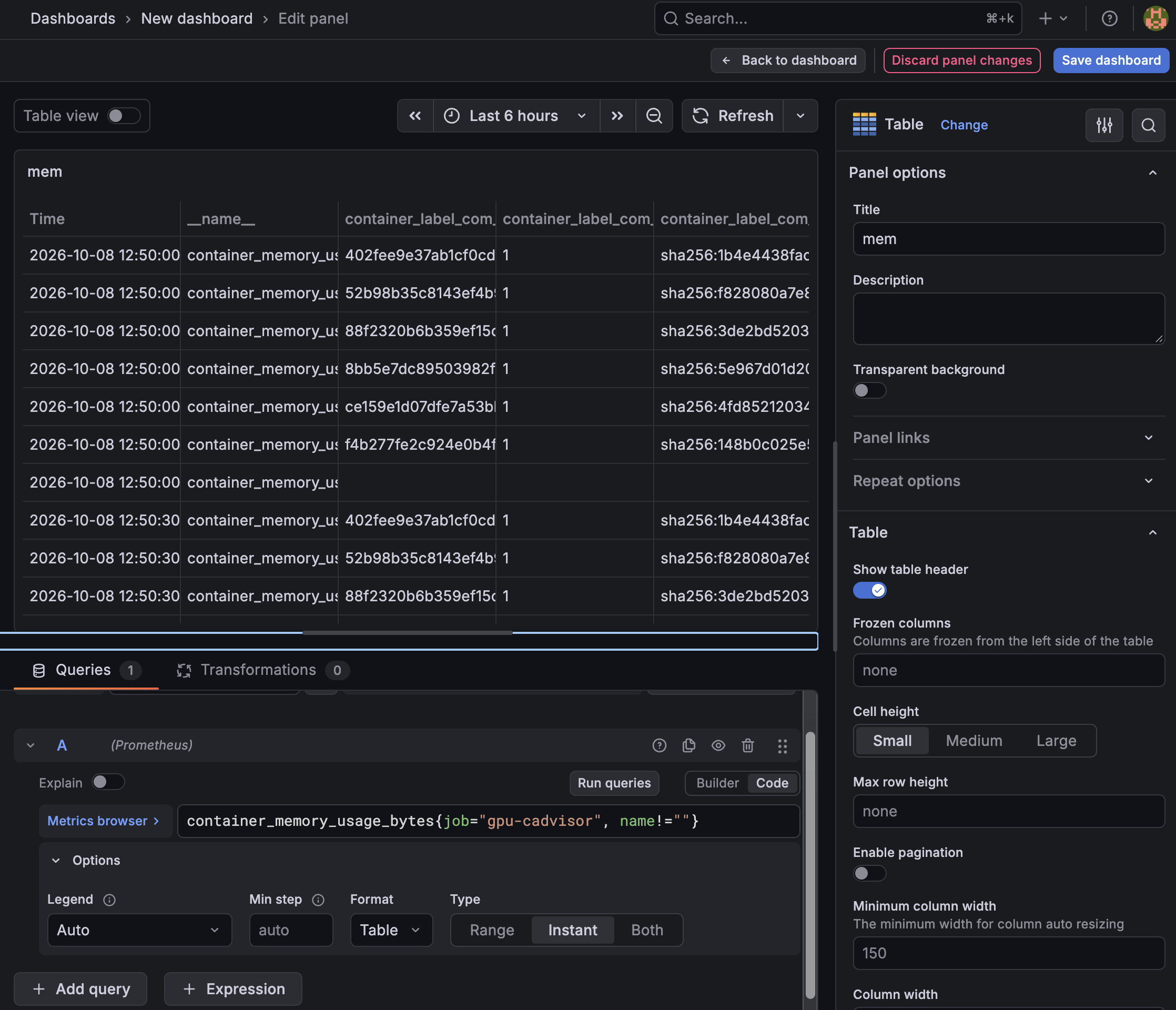1176x1010 pixels.
Task: Shift time range forward with double-right arrows
Action: point(617,116)
